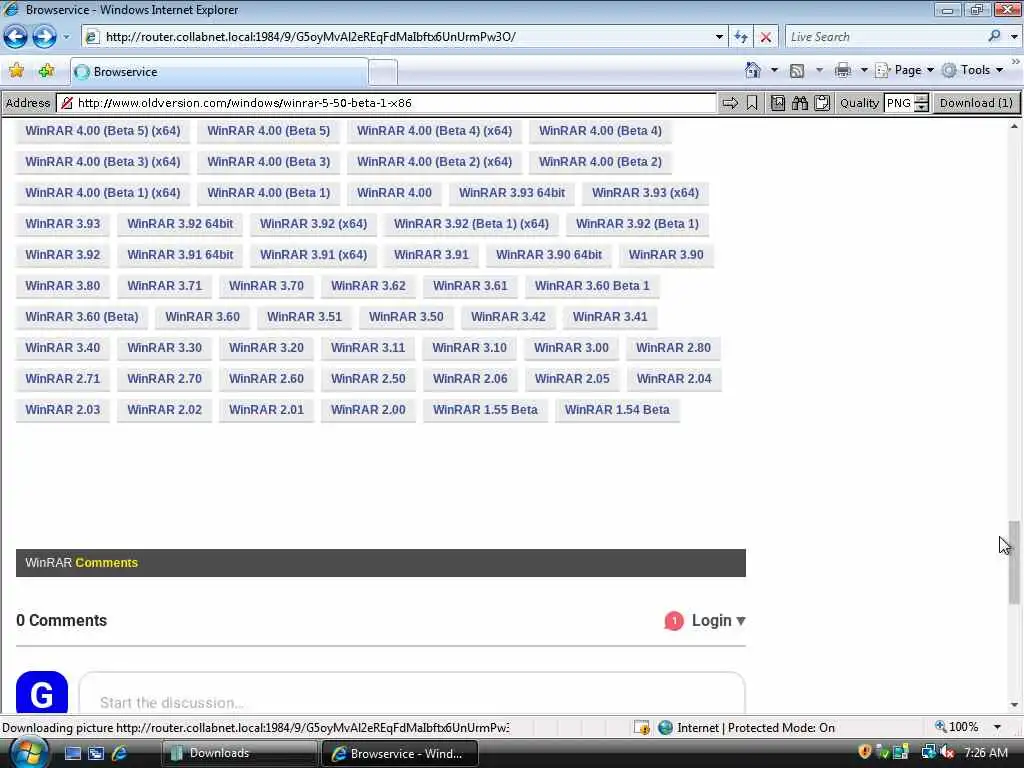Step the Quality PNG selector up
1024x768 pixels.
click(921, 99)
